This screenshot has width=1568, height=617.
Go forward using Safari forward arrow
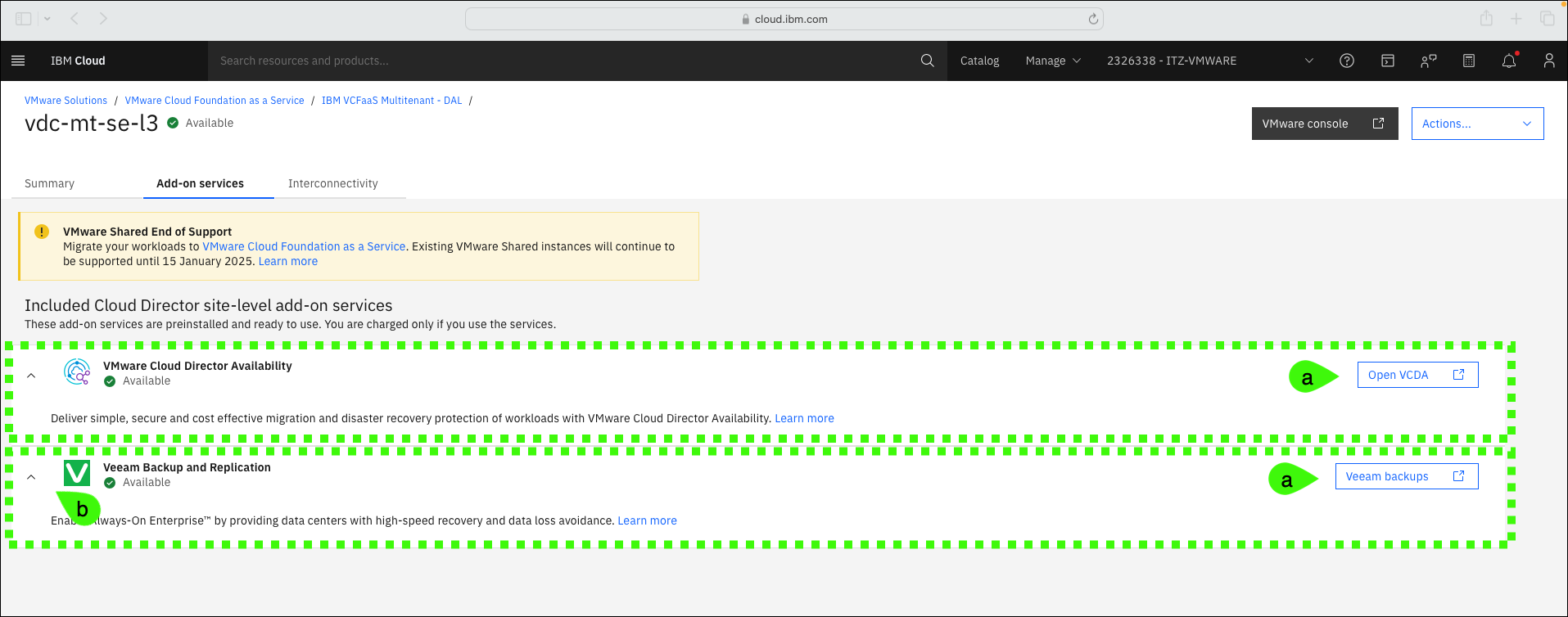click(103, 18)
